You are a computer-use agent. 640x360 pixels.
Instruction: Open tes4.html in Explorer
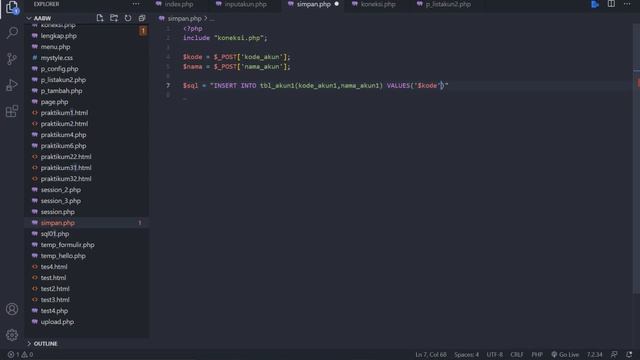(54, 267)
